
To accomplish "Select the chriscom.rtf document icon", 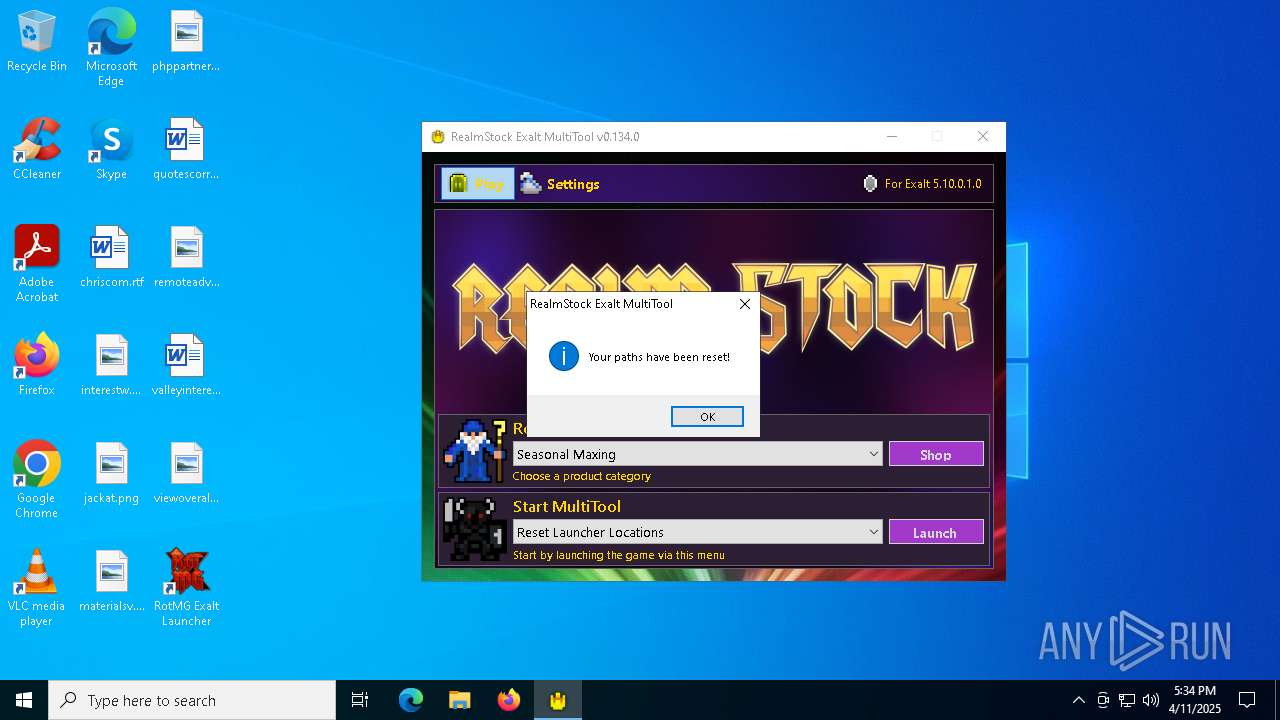I will click(x=111, y=257).
